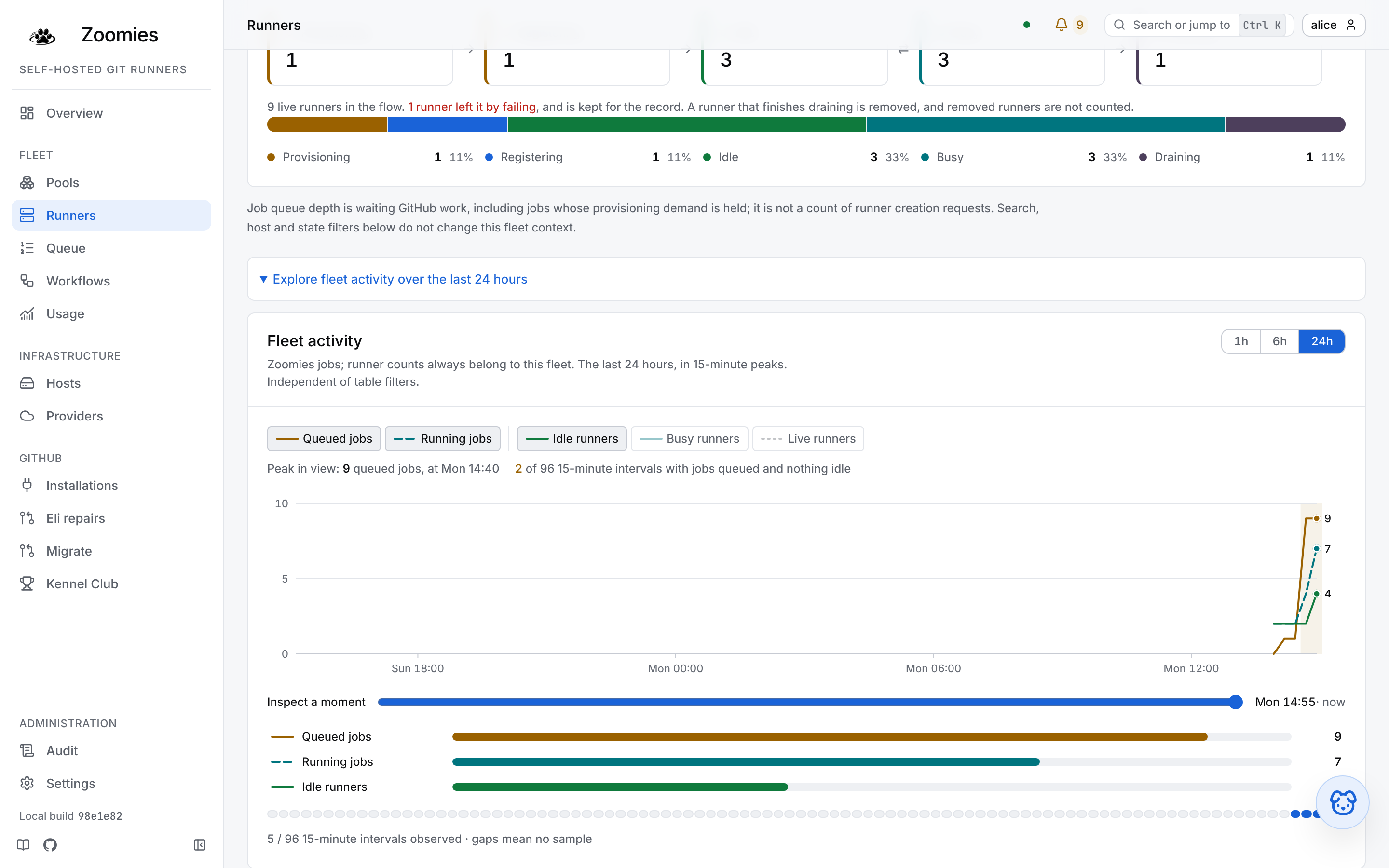The width and height of the screenshot is (1389, 868).
Task: Switch chart range to 1h
Action: point(1241,341)
